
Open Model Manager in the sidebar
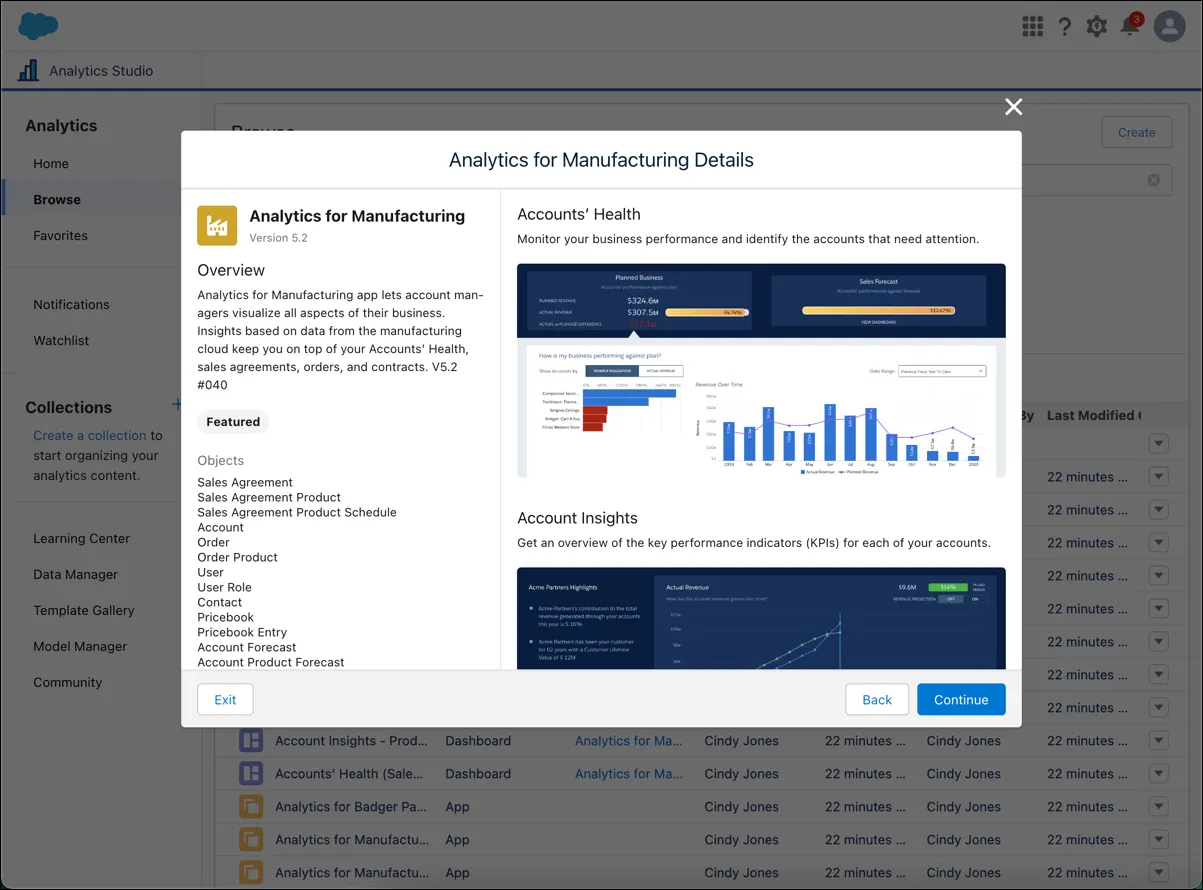click(80, 647)
